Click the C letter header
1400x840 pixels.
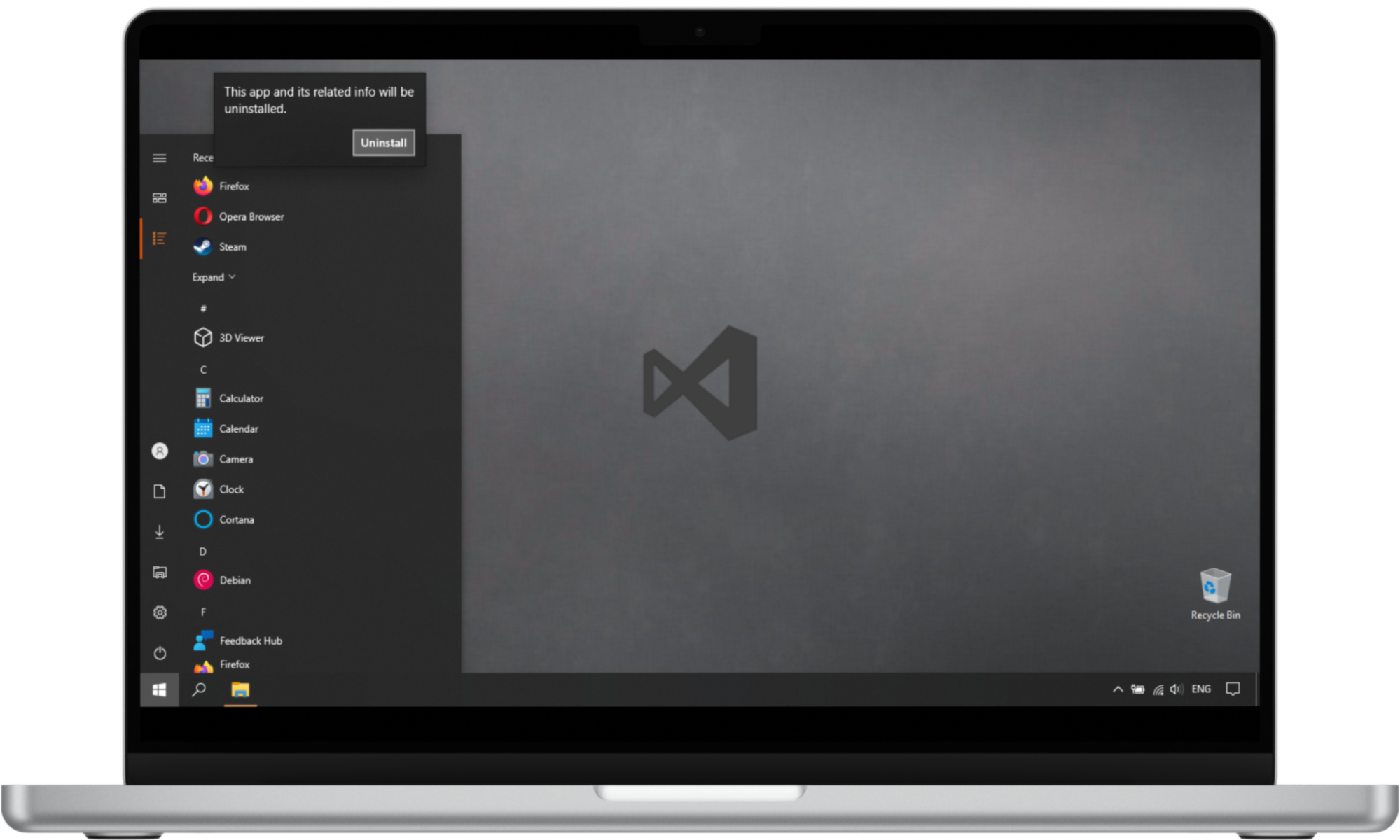click(x=203, y=370)
